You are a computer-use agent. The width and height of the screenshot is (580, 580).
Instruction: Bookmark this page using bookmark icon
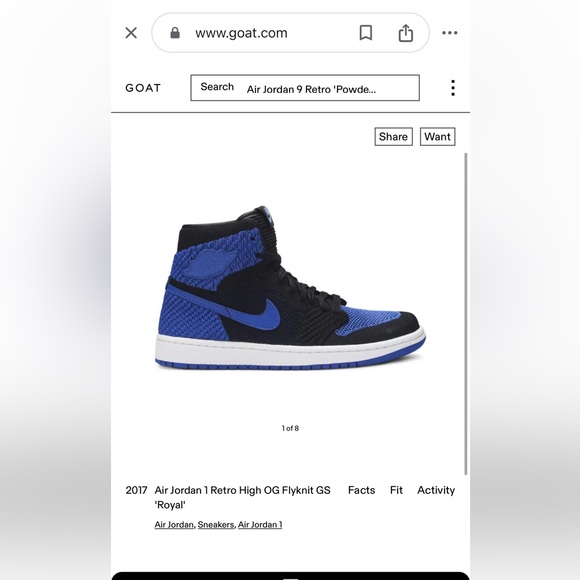[366, 33]
